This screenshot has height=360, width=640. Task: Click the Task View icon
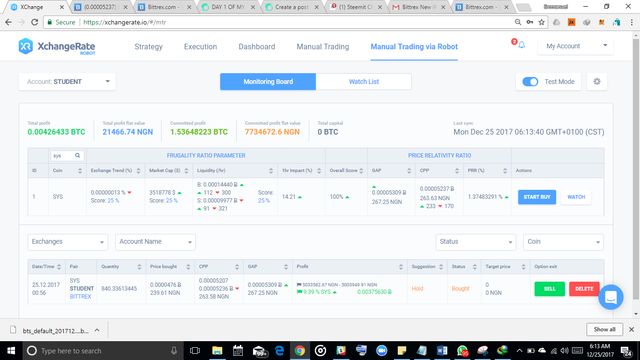pos(195,351)
